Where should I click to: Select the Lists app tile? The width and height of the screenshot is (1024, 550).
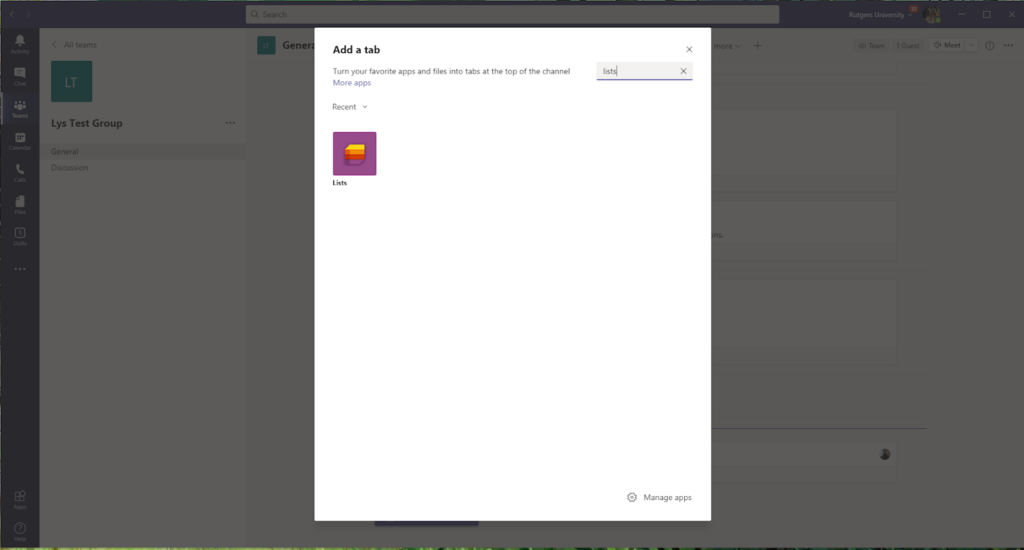354,154
